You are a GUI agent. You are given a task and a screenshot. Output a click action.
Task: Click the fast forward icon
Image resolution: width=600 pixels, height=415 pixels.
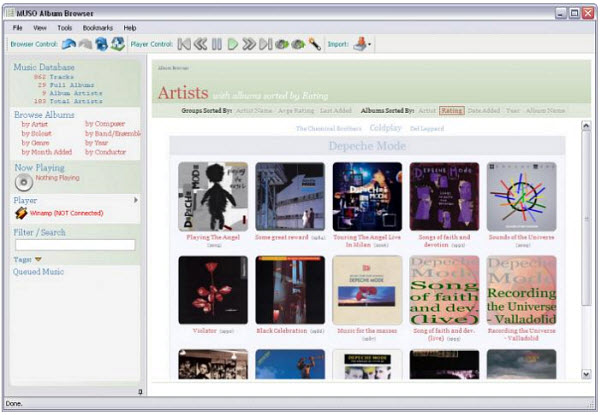[x=249, y=44]
